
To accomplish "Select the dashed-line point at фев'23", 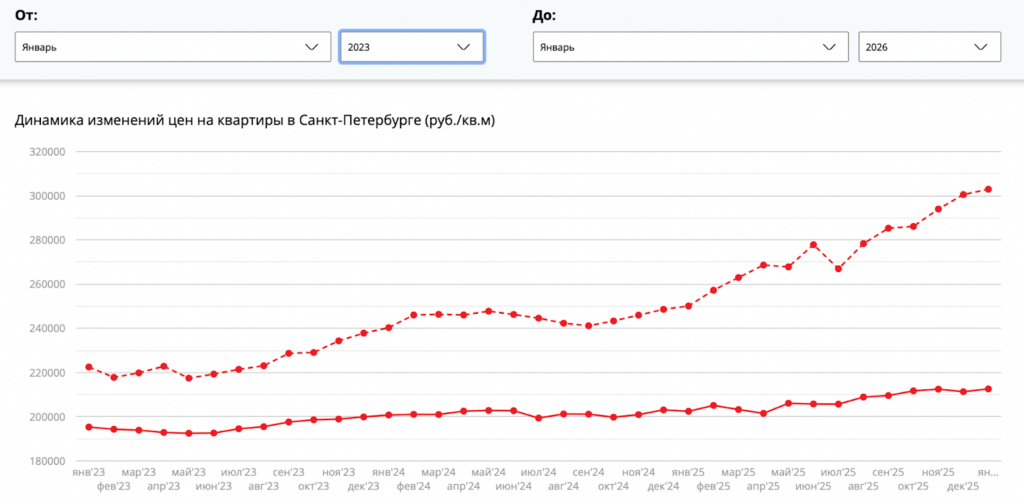I will click(x=114, y=377).
